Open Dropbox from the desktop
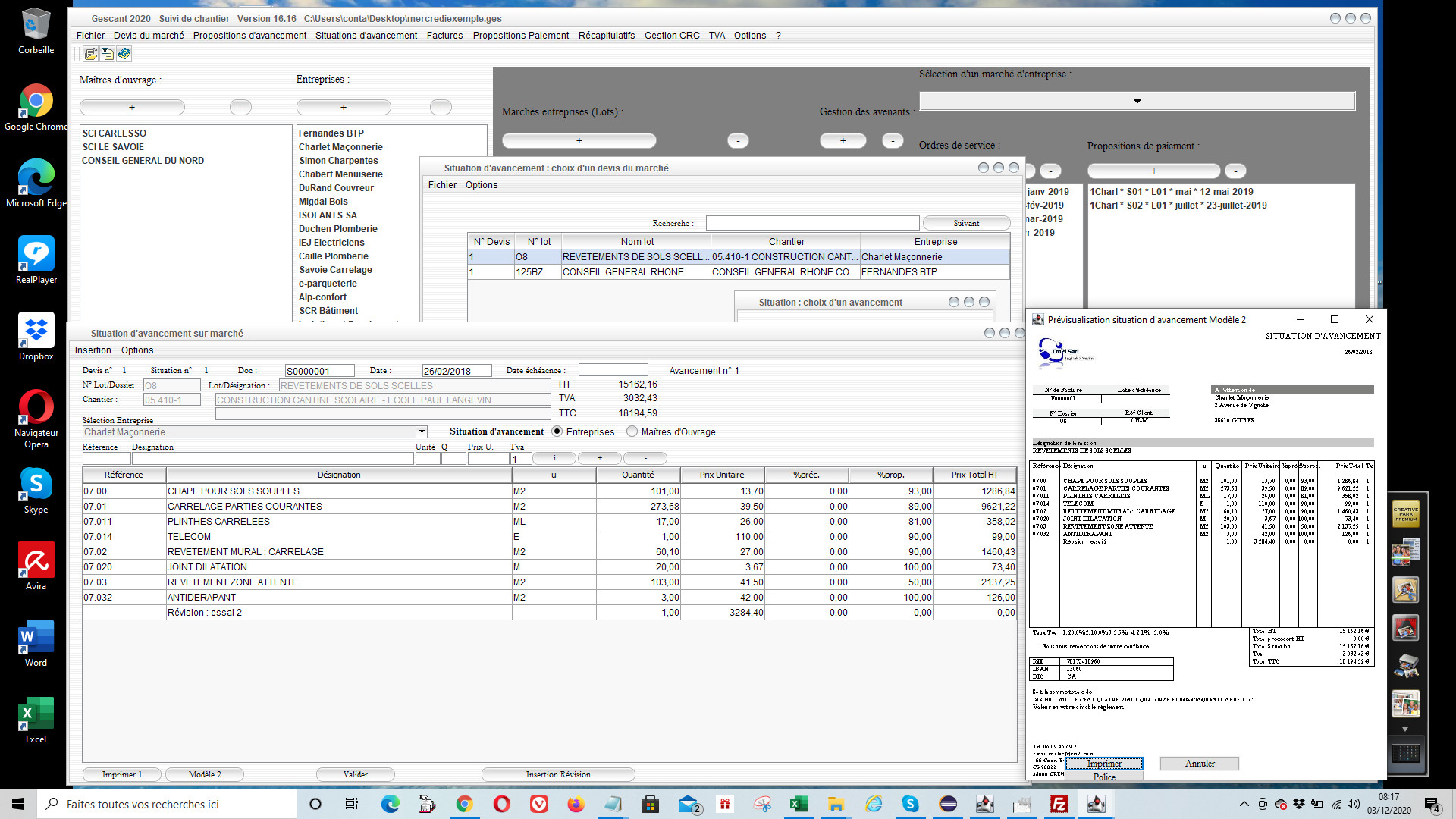Screen dimensions: 1456x819 (x=36, y=337)
